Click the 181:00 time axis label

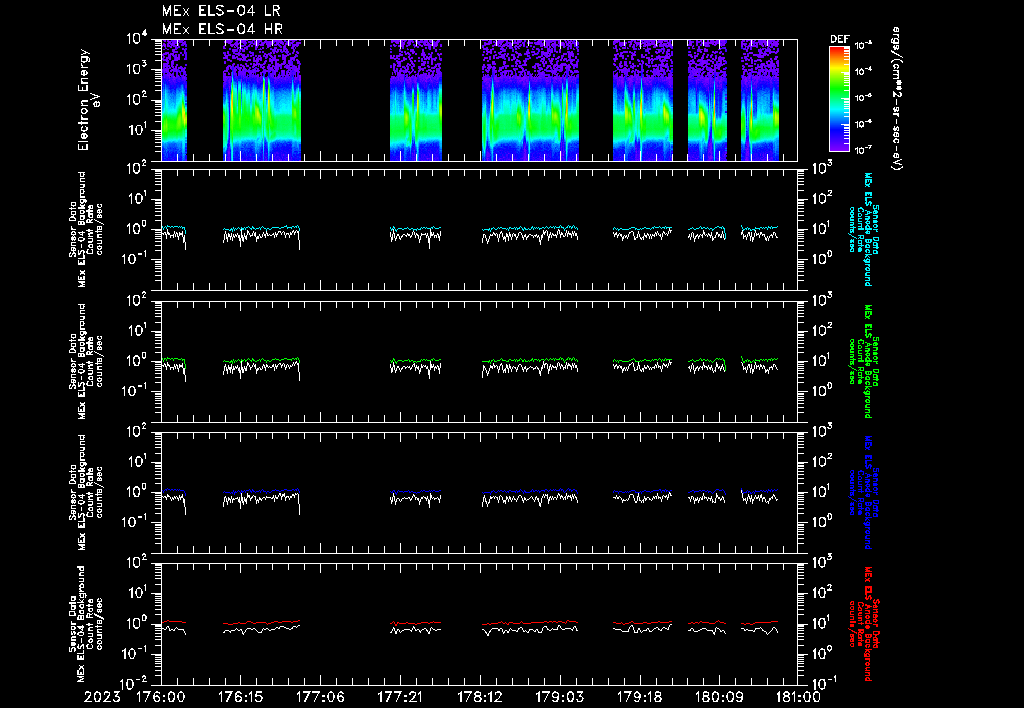[x=797, y=697]
